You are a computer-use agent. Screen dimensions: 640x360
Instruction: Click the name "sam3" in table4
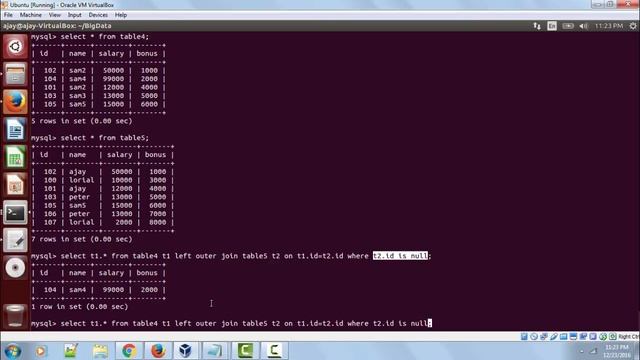point(78,96)
